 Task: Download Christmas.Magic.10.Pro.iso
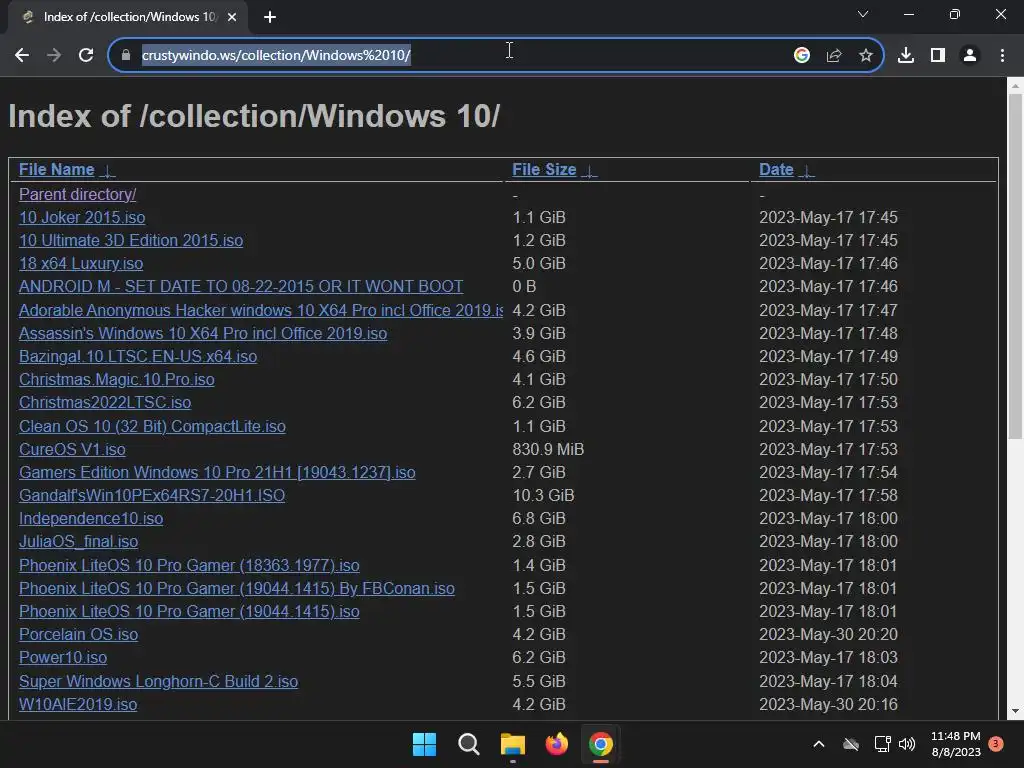tap(116, 379)
